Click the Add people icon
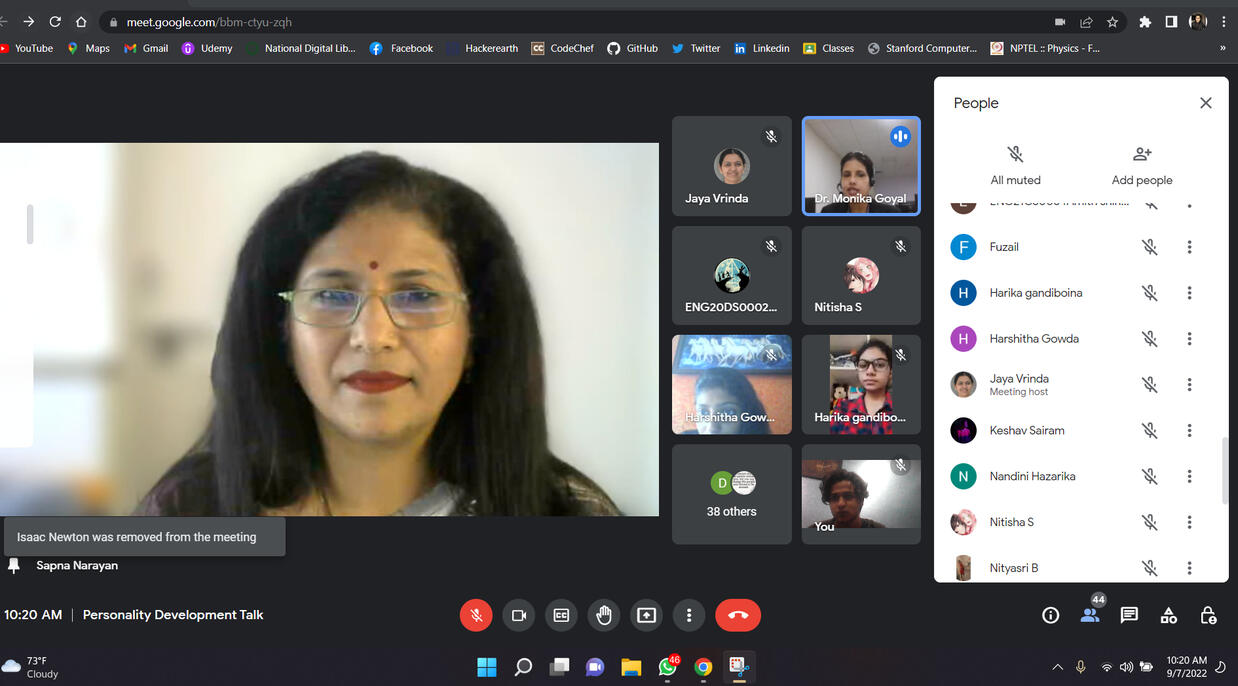1238x686 pixels. [1142, 164]
